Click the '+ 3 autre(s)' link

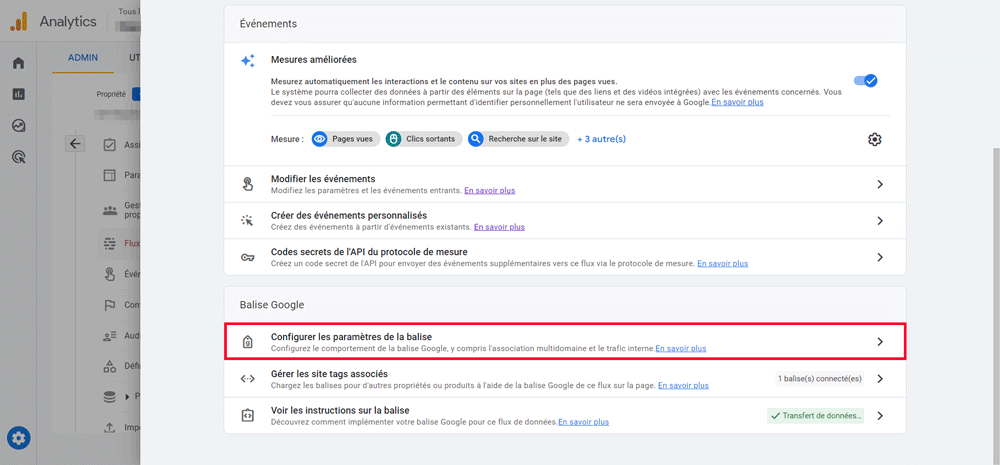click(601, 139)
